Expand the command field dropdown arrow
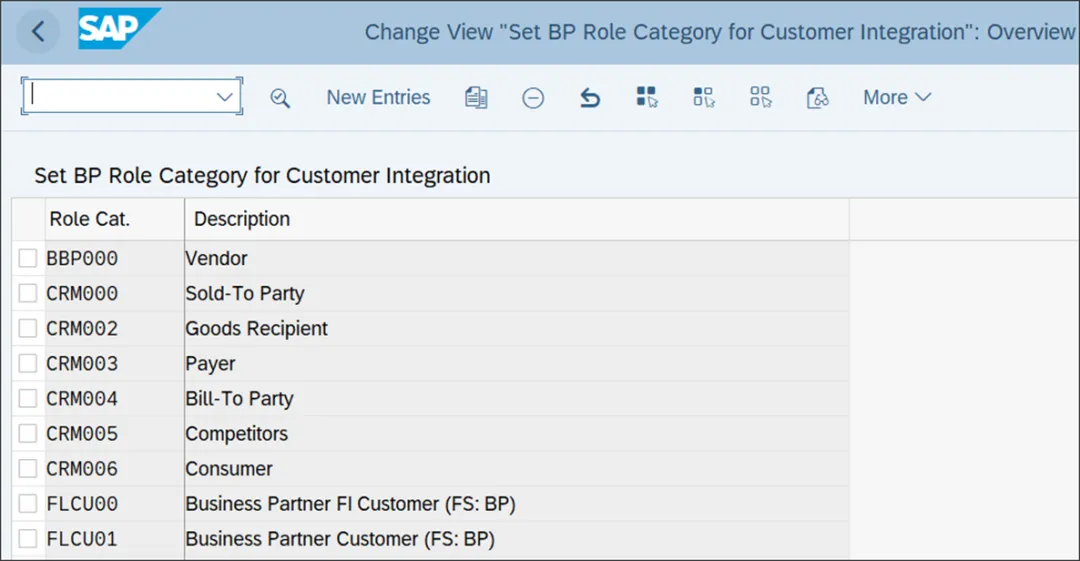Screen dimensions: 1080x561 pyautogui.click(x=225, y=97)
